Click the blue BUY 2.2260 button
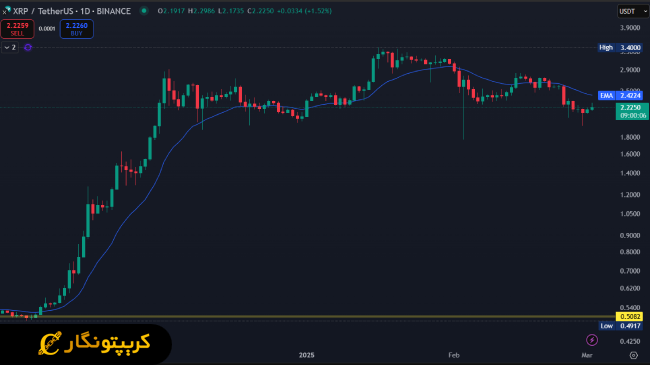650x365 pixels. pos(77,29)
